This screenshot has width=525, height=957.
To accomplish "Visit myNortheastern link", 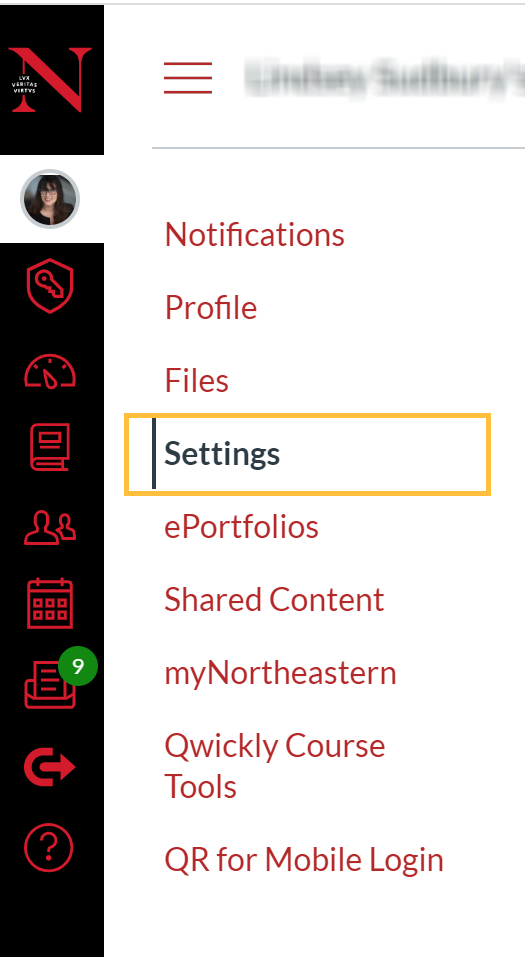I will (x=280, y=673).
